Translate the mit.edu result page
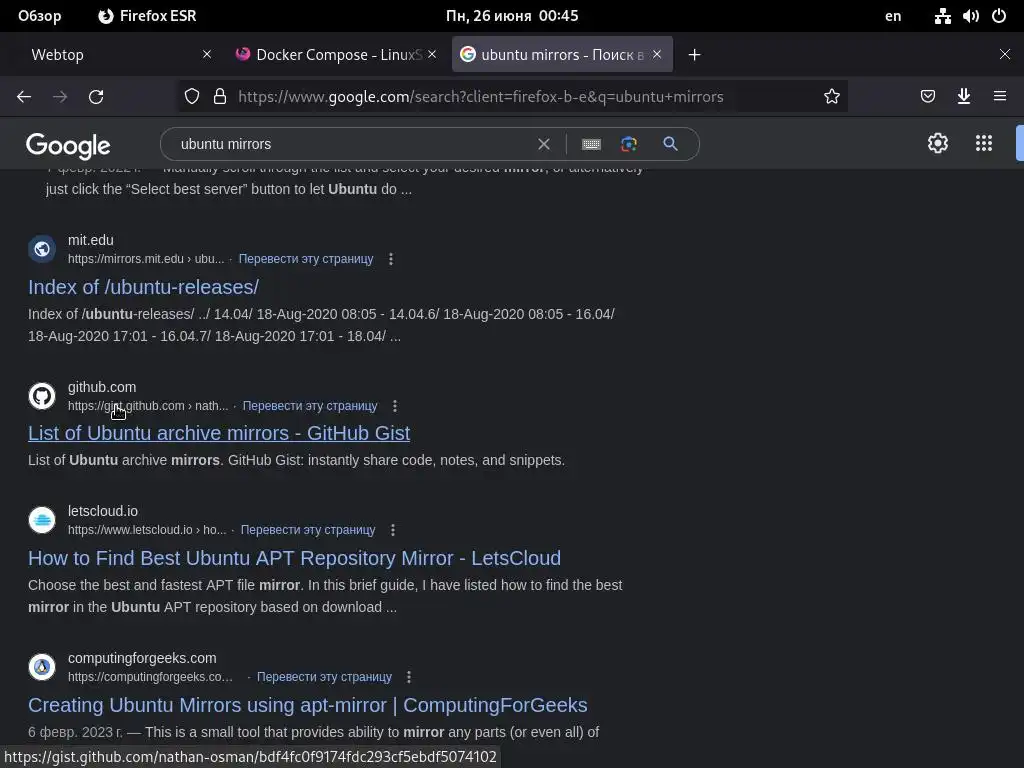1024x768 pixels. [306, 259]
